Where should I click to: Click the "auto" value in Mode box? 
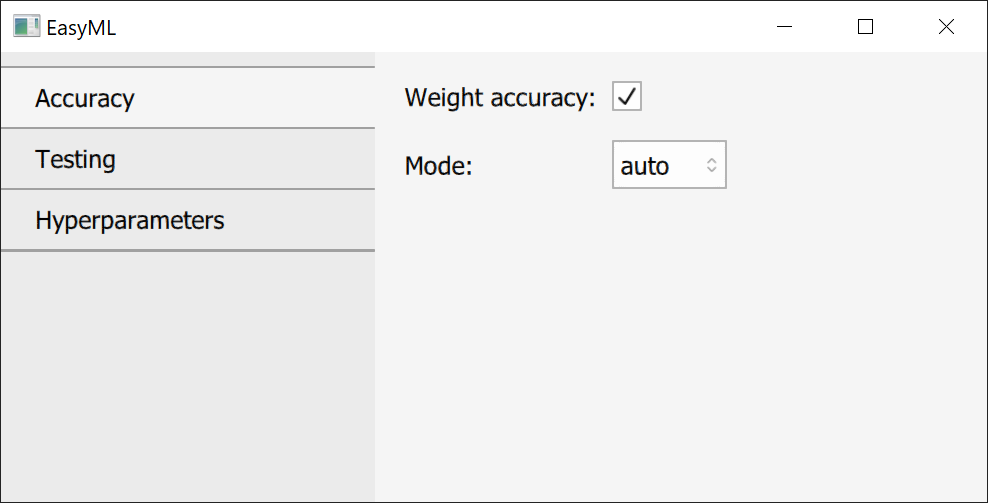(645, 165)
